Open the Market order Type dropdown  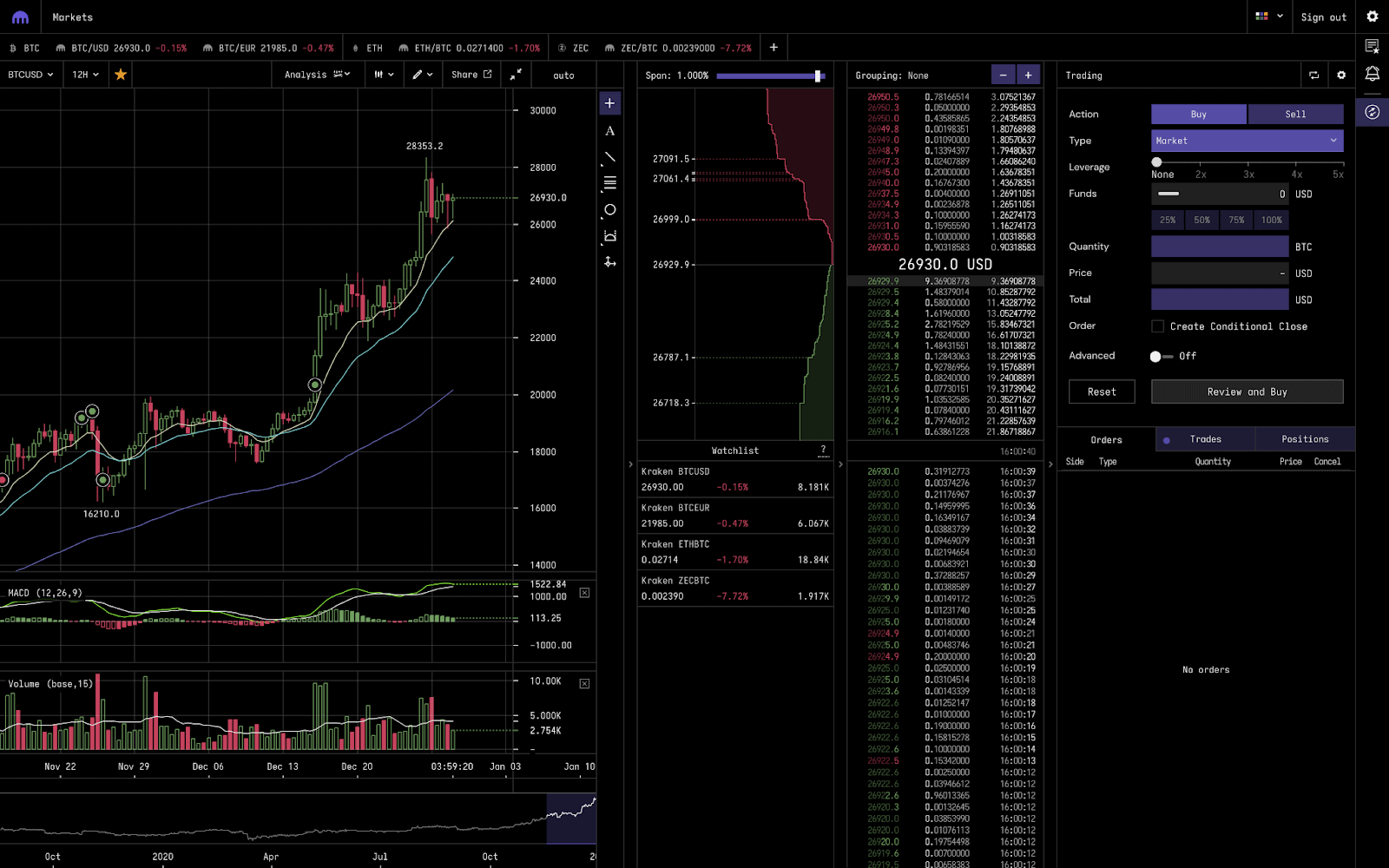tap(1247, 141)
